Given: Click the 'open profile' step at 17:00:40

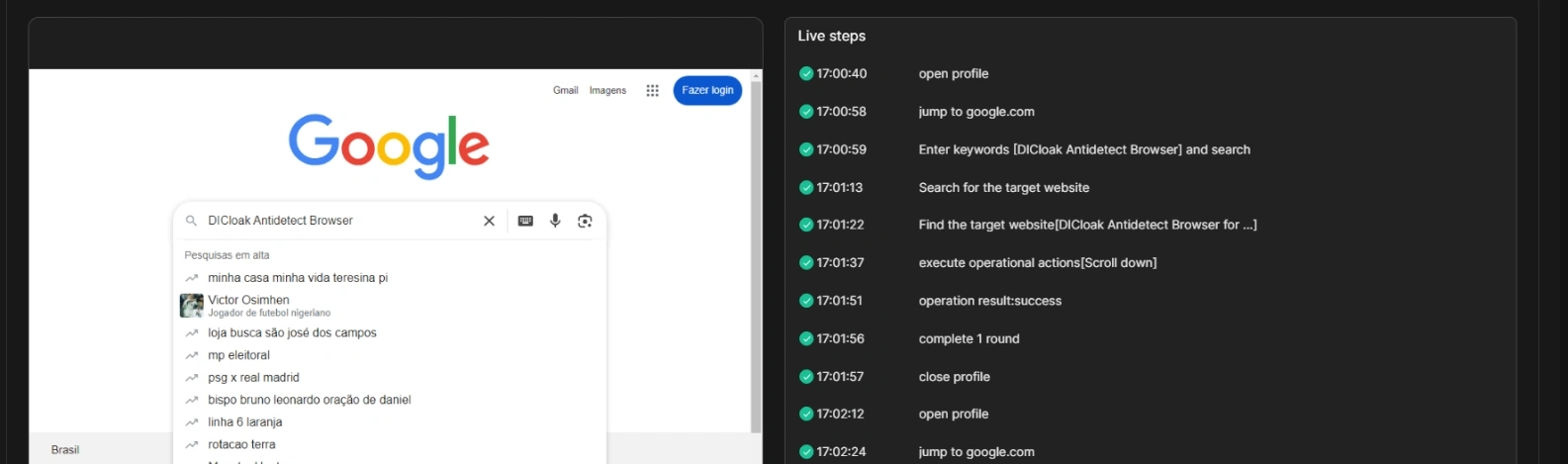Looking at the screenshot, I should [954, 73].
